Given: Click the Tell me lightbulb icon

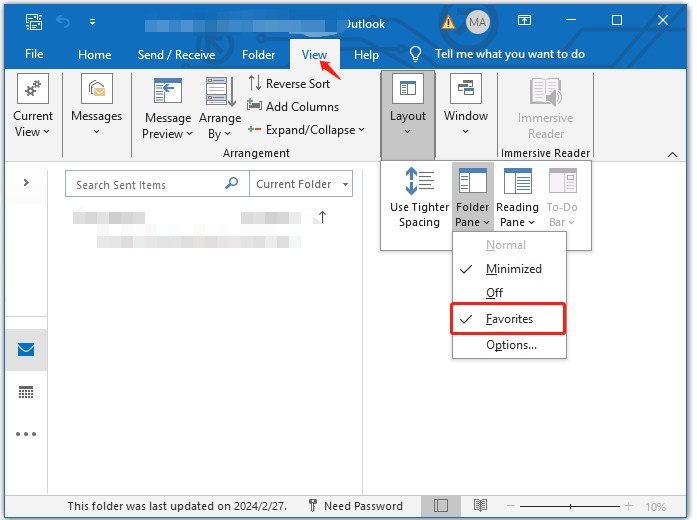Looking at the screenshot, I should point(415,54).
